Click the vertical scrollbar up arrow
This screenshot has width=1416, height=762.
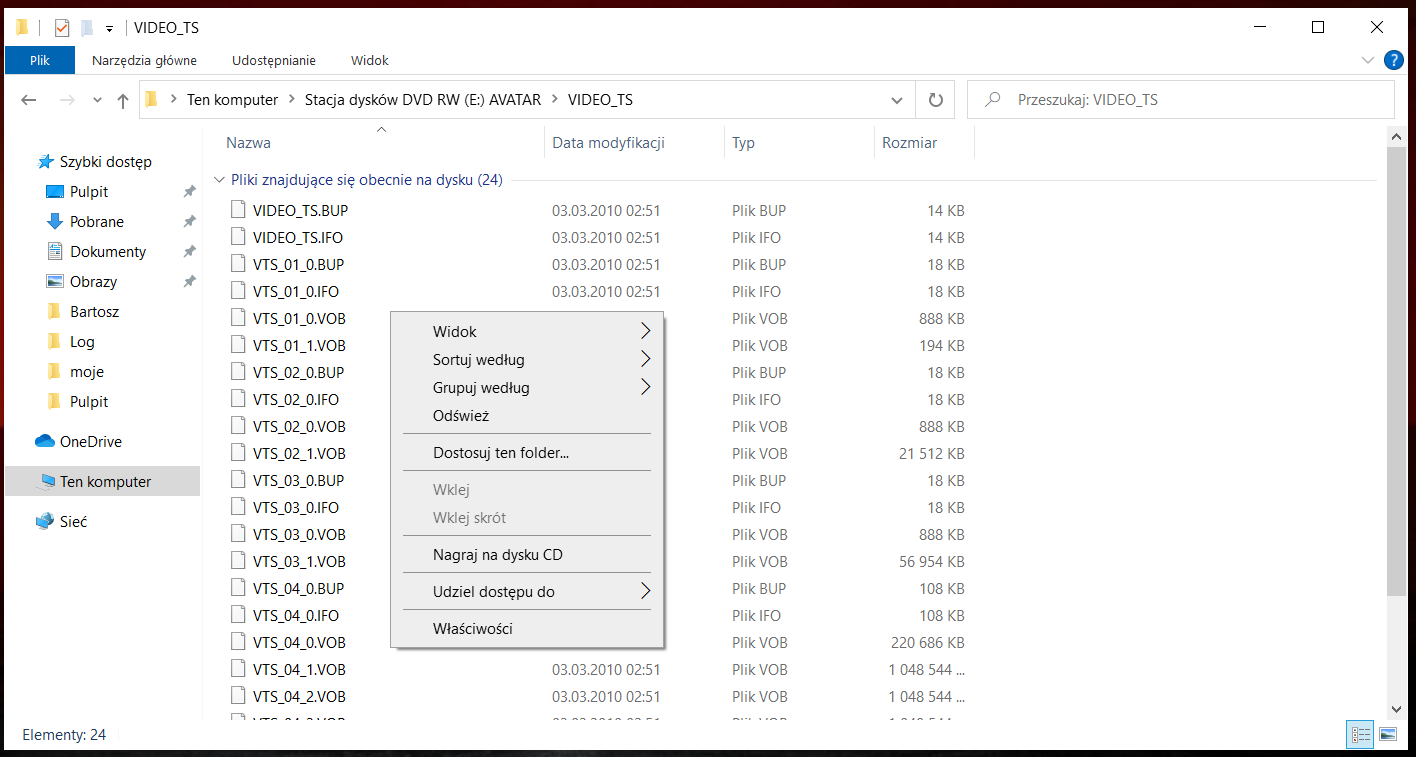(1397, 136)
